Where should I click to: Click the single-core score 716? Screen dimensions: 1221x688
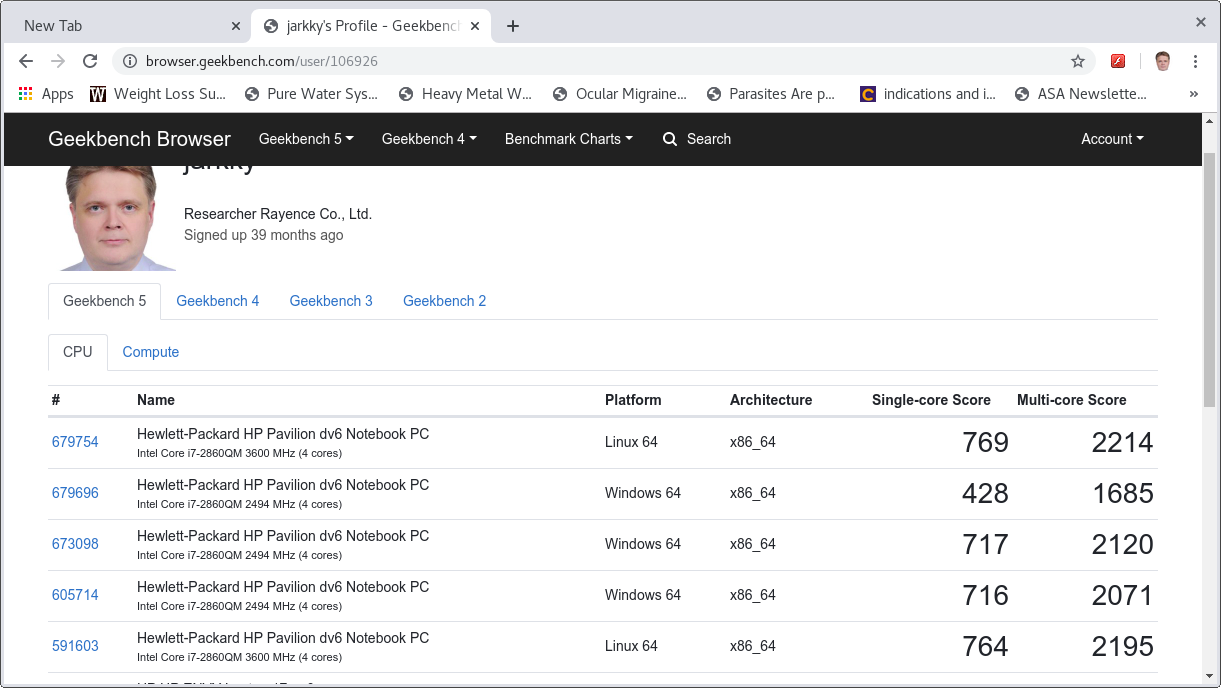click(985, 596)
